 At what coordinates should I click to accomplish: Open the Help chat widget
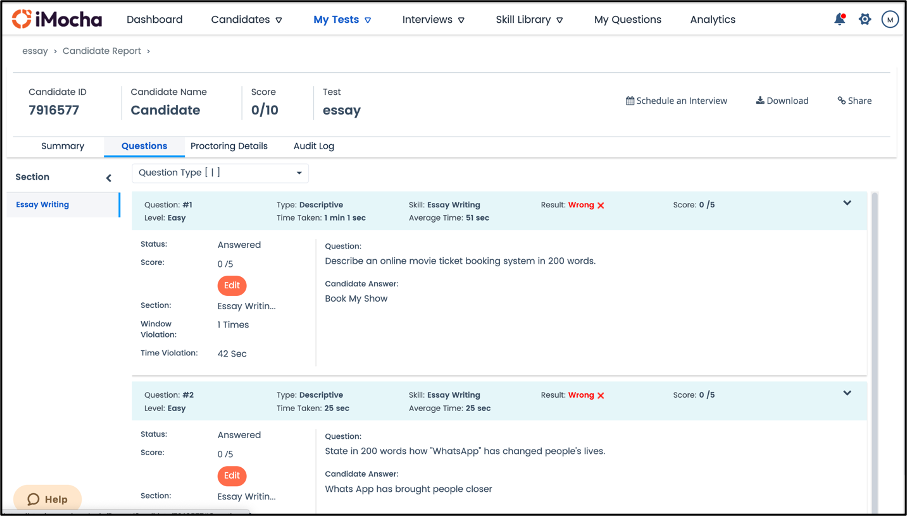[47, 499]
